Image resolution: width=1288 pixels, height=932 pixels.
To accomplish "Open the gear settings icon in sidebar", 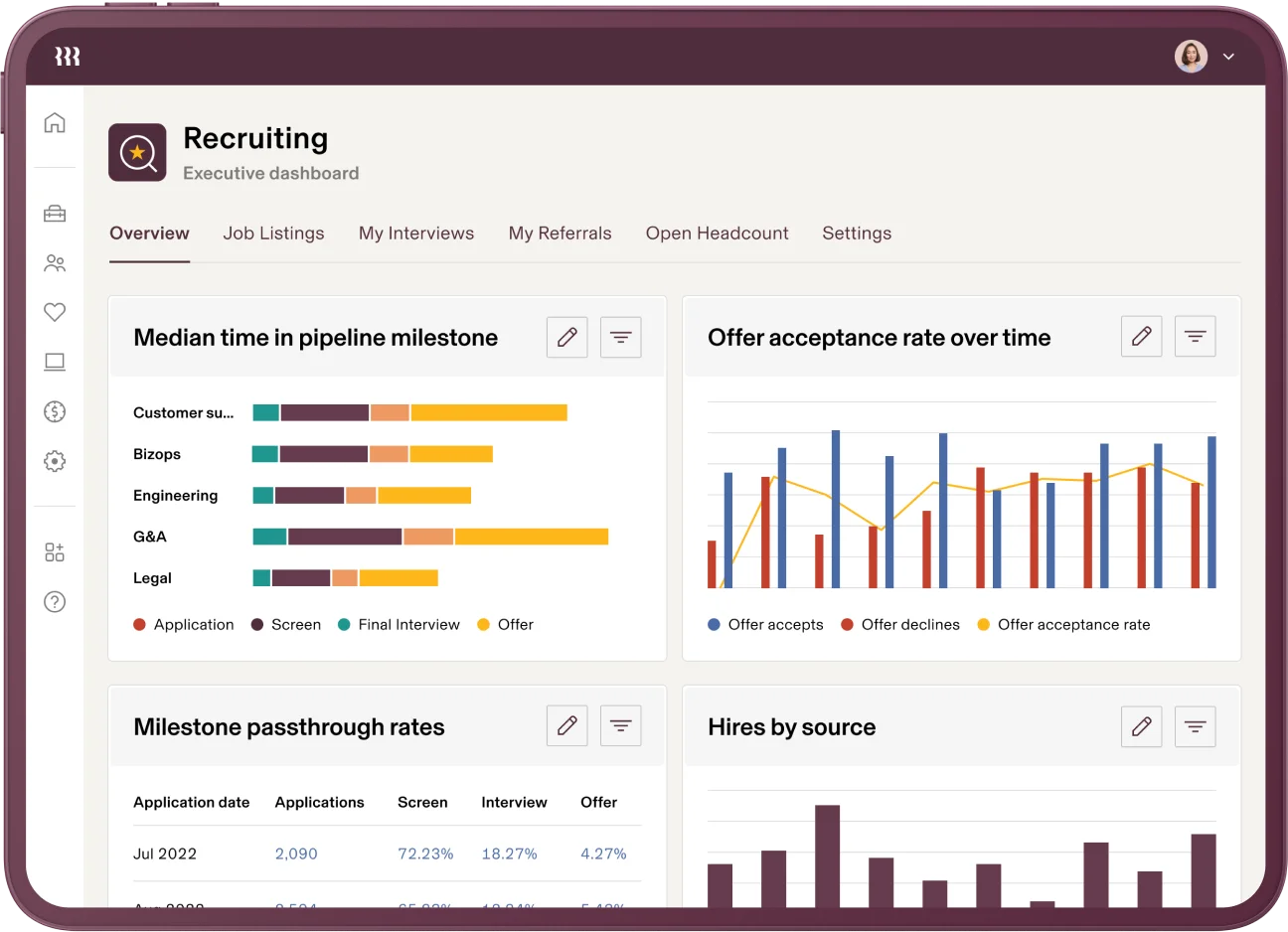I will click(55, 461).
